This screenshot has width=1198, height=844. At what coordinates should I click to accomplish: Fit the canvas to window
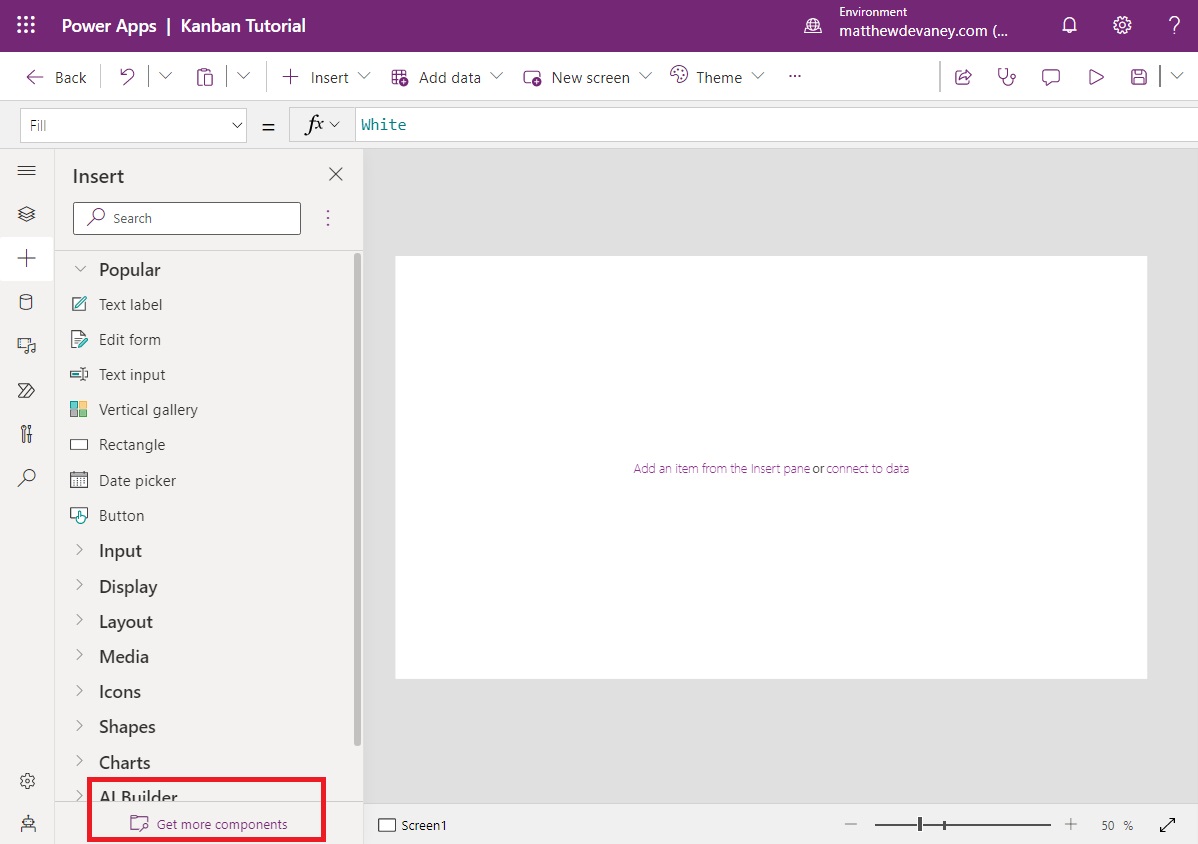1167,825
